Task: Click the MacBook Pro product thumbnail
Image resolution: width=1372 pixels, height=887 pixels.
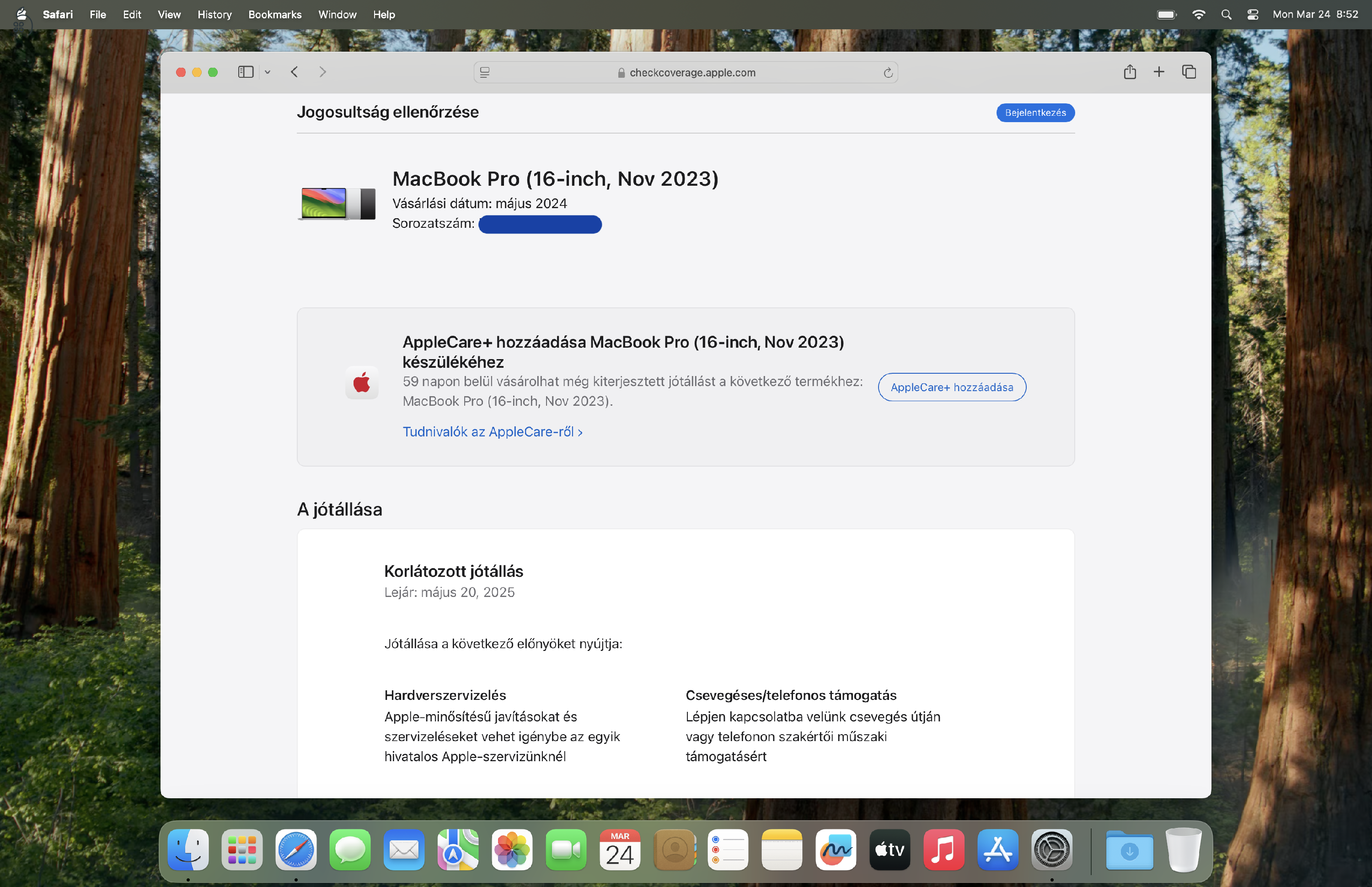Action: point(338,203)
